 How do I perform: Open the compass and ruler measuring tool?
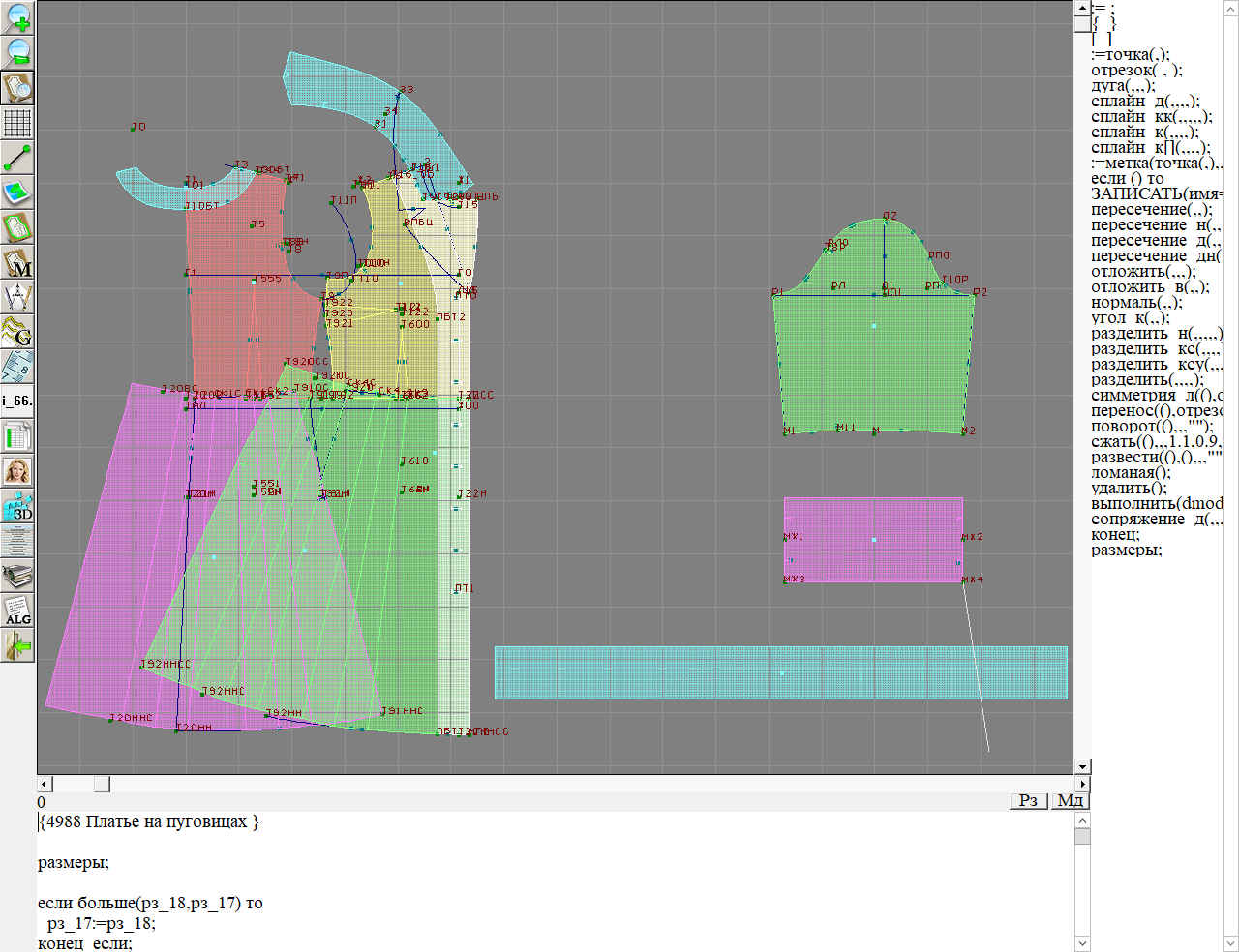[17, 297]
